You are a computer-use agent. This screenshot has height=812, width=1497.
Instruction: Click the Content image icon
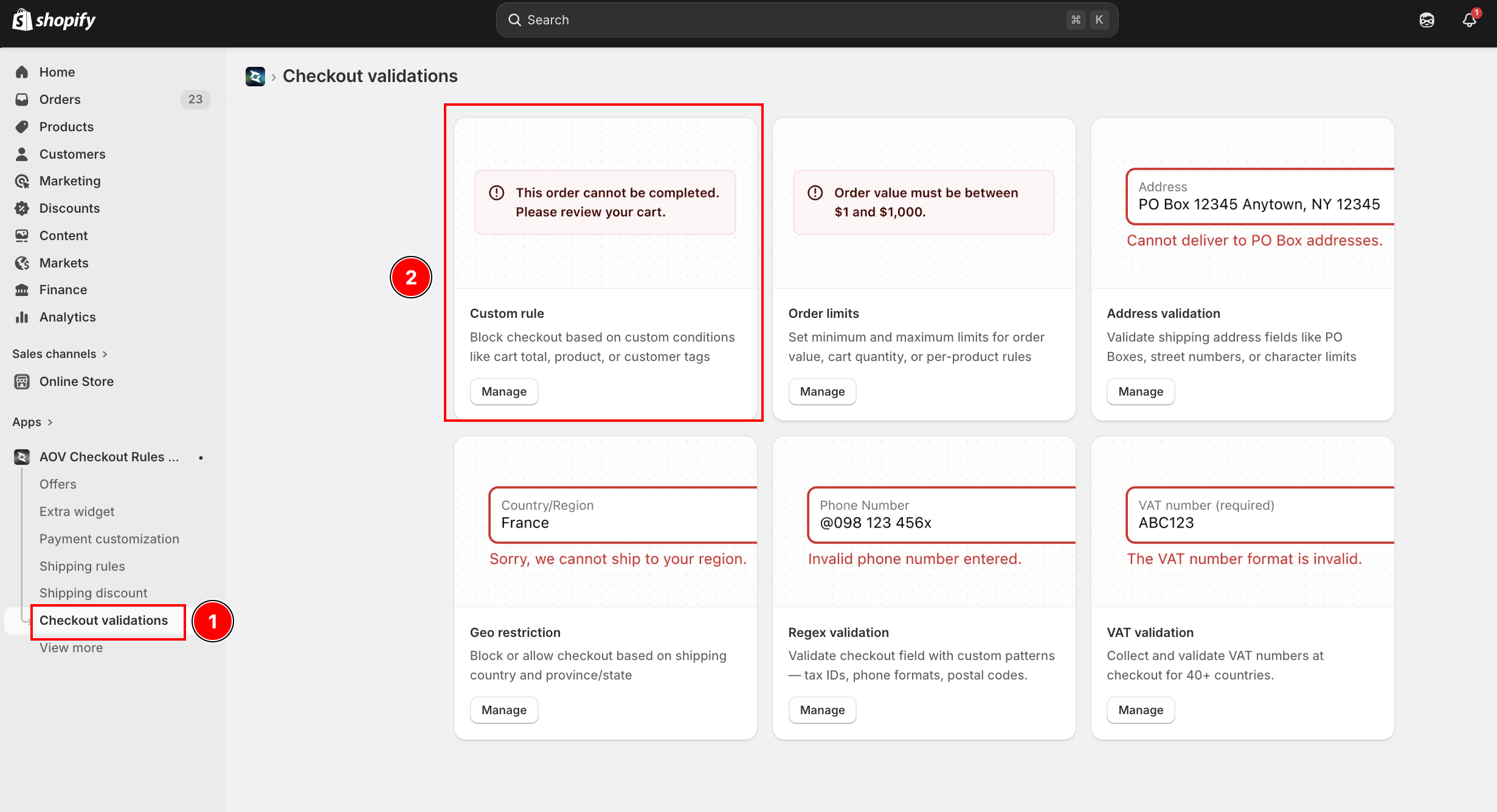coord(22,236)
